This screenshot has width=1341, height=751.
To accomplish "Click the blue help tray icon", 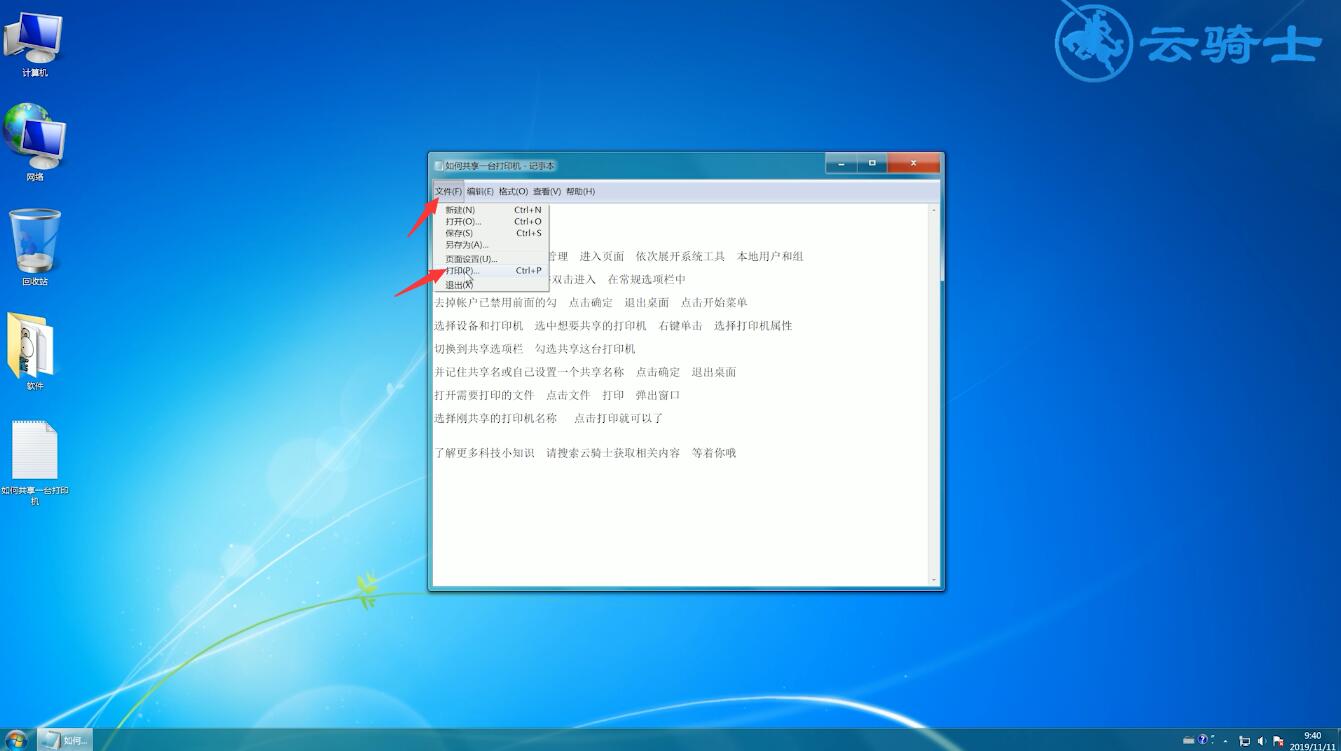I will tap(1203, 740).
